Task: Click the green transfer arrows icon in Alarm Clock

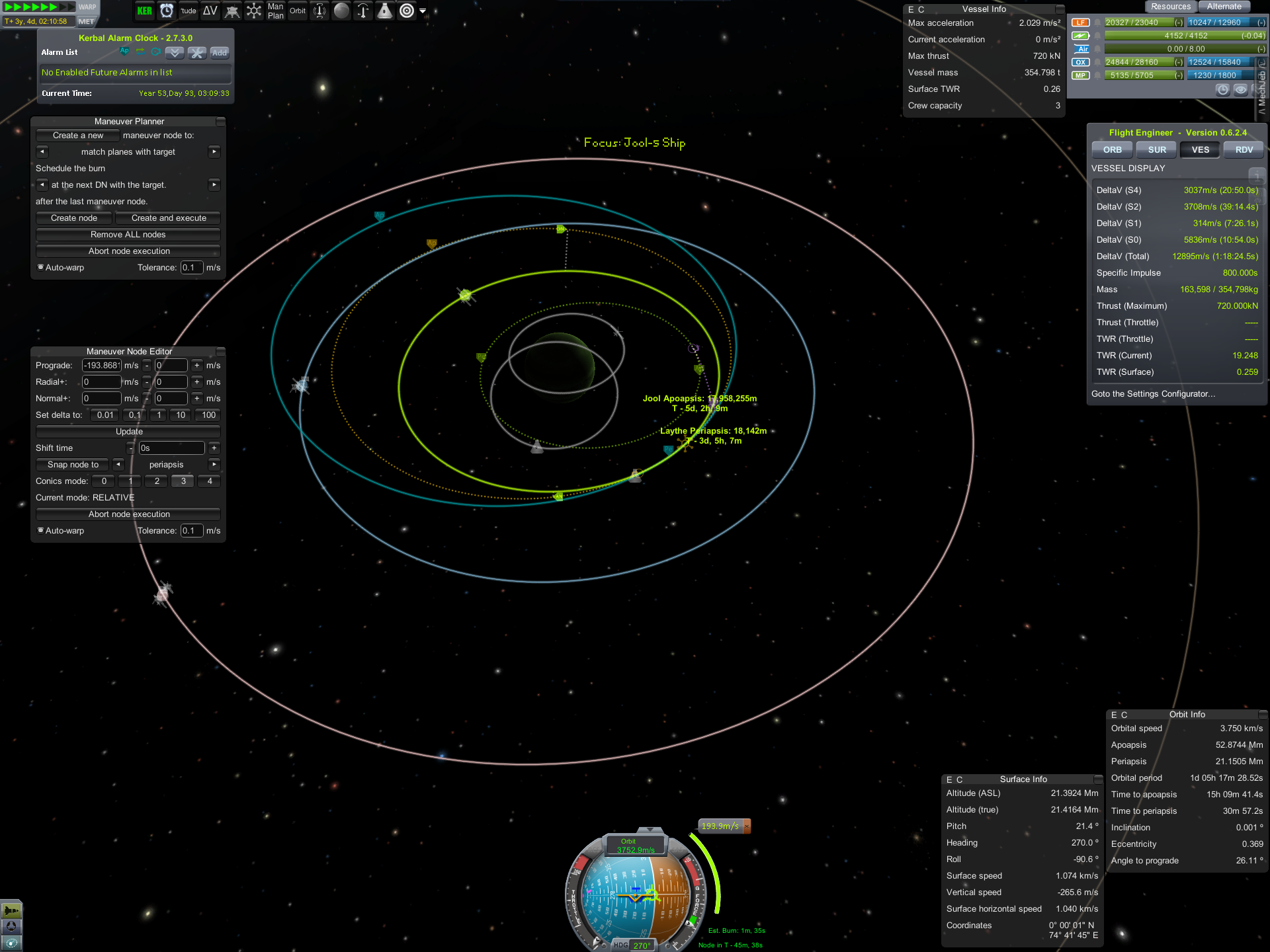Action: pyautogui.click(x=140, y=52)
